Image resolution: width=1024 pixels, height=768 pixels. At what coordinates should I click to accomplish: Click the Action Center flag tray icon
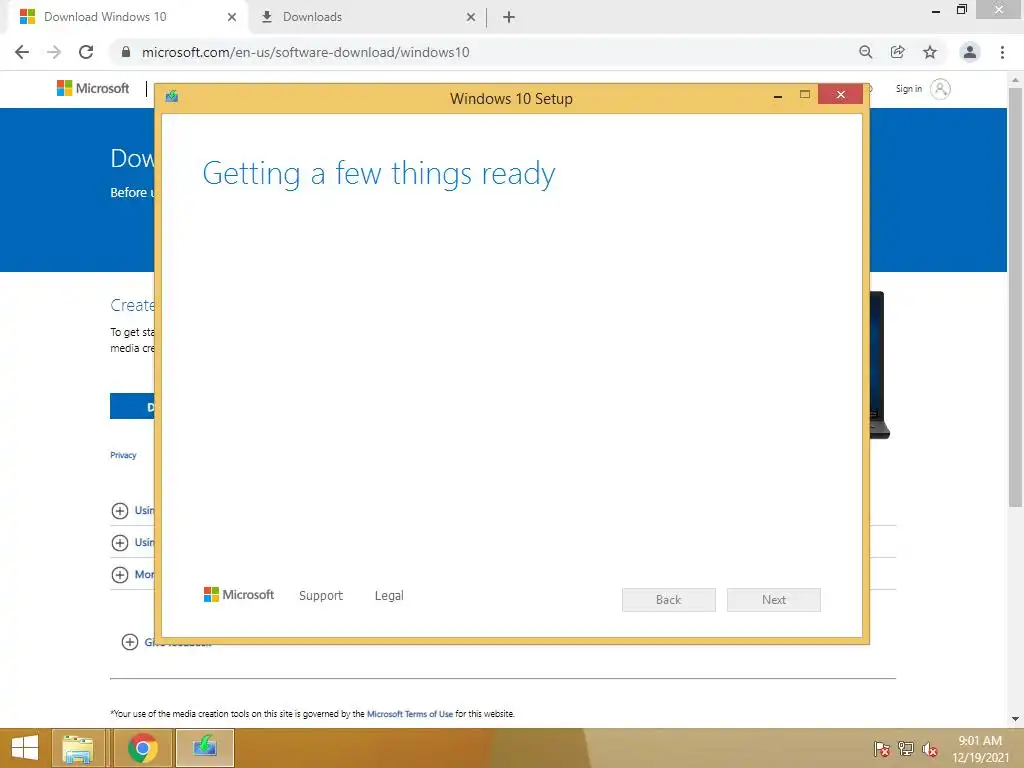click(x=882, y=749)
